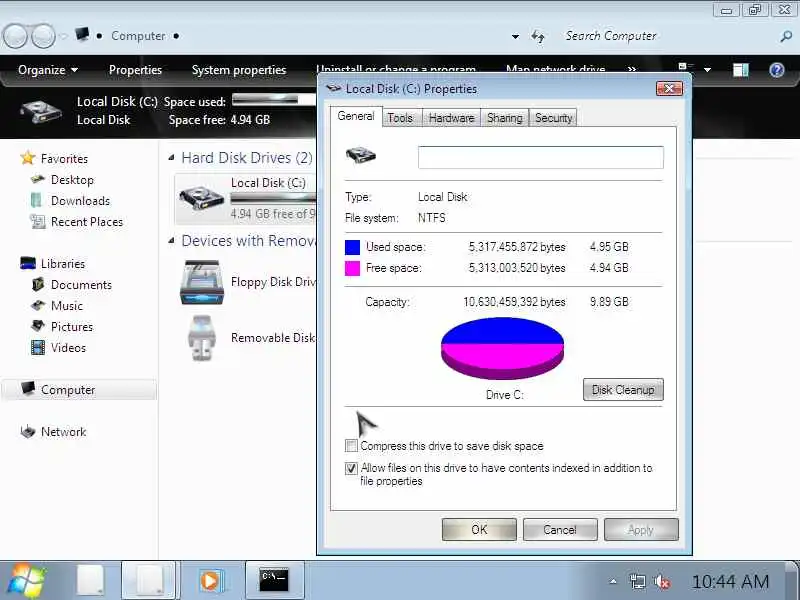The image size is (800, 600).
Task: Click the computer icon in the address bar
Action: 82,35
